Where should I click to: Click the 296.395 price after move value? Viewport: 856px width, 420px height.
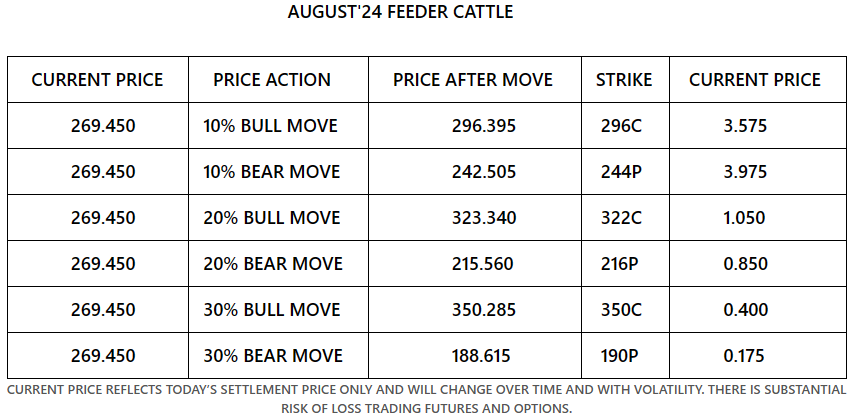click(474, 126)
